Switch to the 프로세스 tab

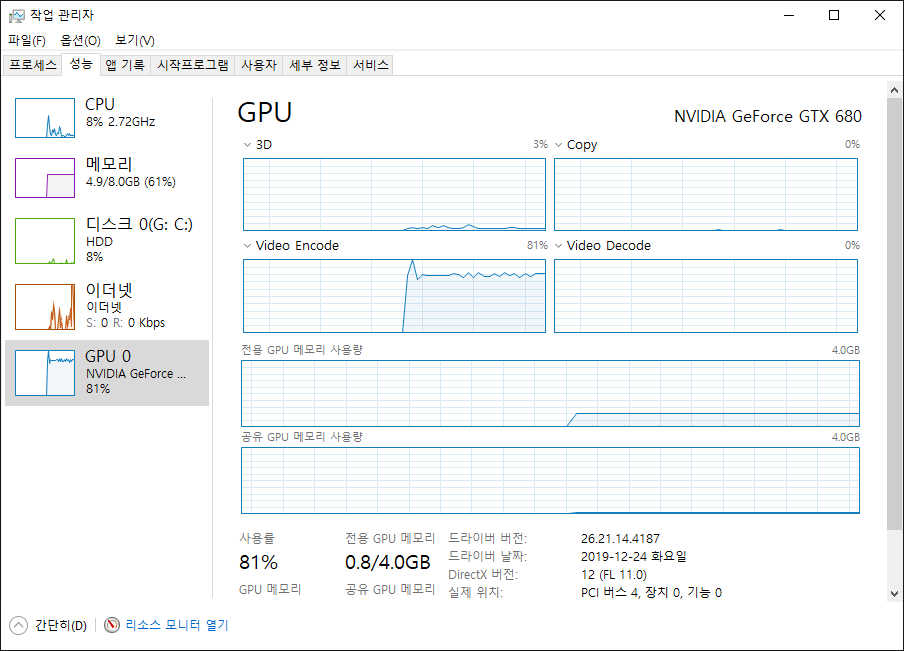(x=33, y=64)
